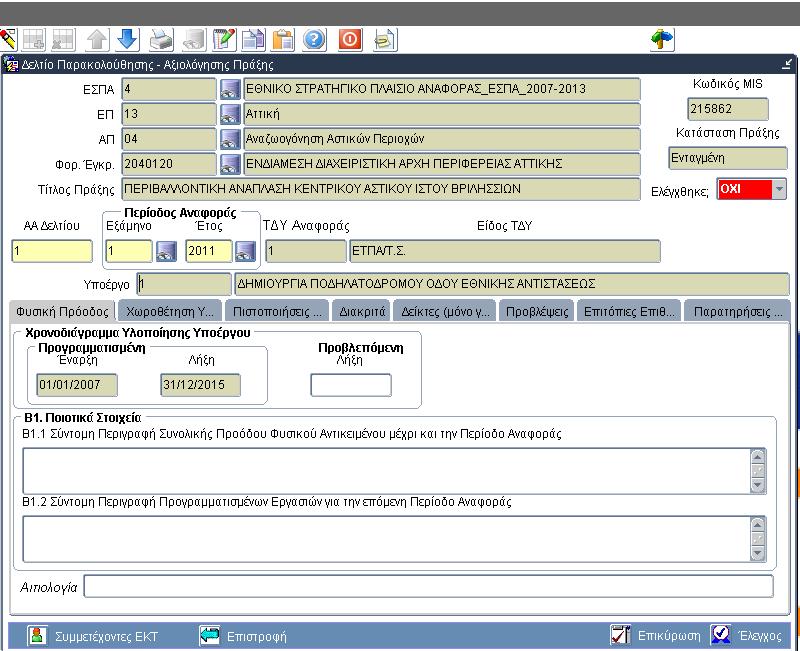Click the ΑΑ Δελτίου input field
Screen dimensions: 800x651
pyautogui.click(x=52, y=252)
